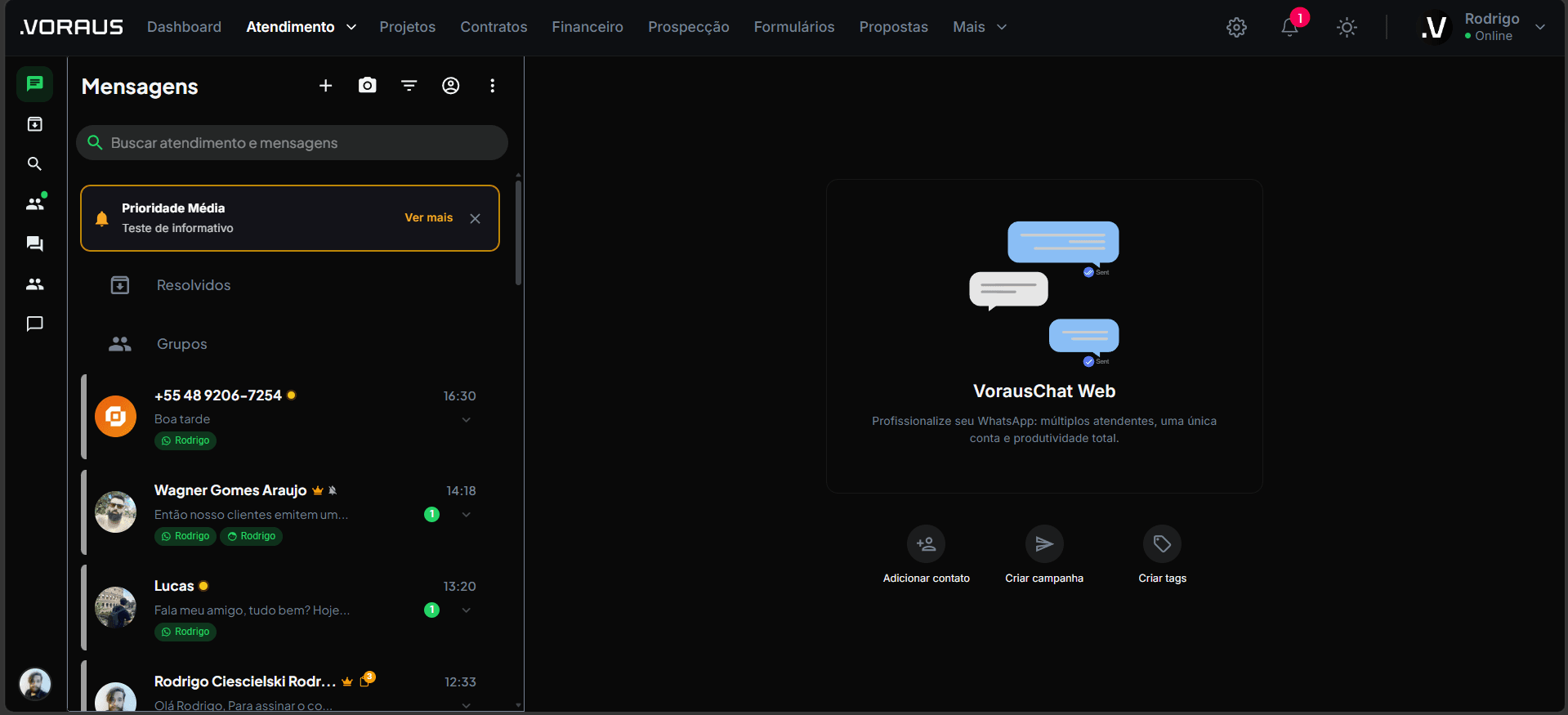Click the account circle icon in the Mensagens header

click(451, 85)
